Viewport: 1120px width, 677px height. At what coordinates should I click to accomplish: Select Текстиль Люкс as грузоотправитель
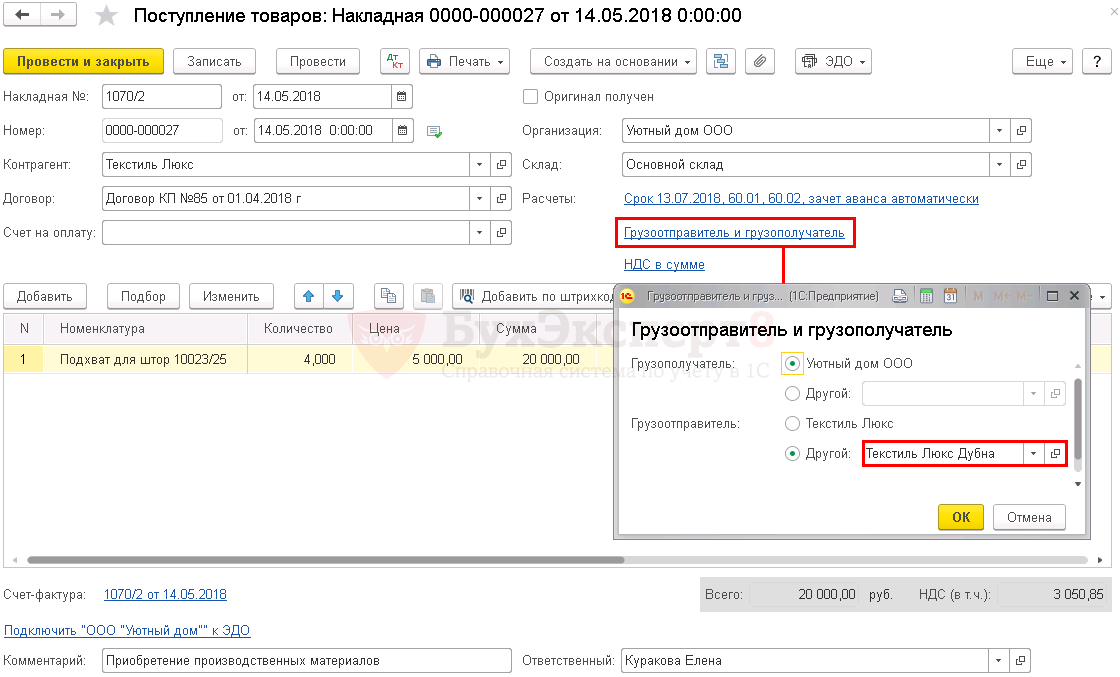click(x=793, y=423)
